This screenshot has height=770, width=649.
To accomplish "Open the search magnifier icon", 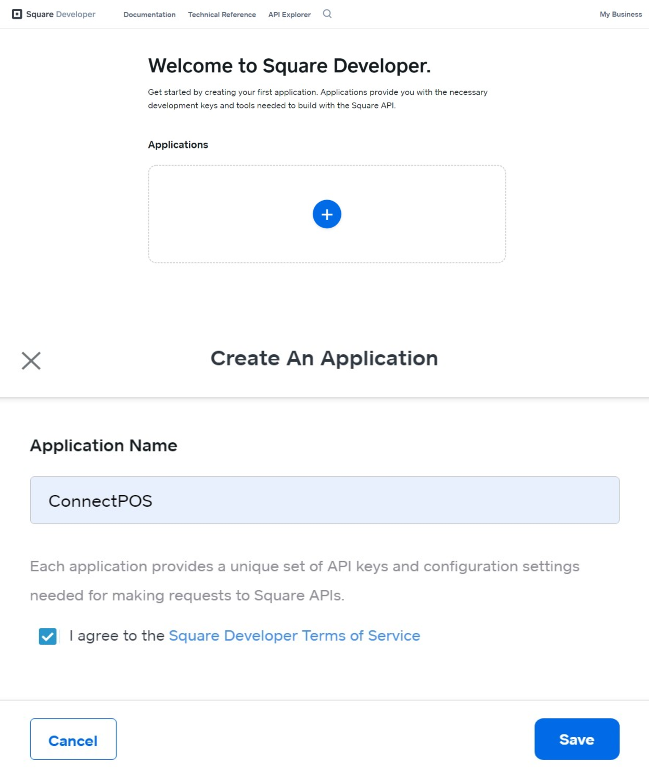I will [x=327, y=14].
